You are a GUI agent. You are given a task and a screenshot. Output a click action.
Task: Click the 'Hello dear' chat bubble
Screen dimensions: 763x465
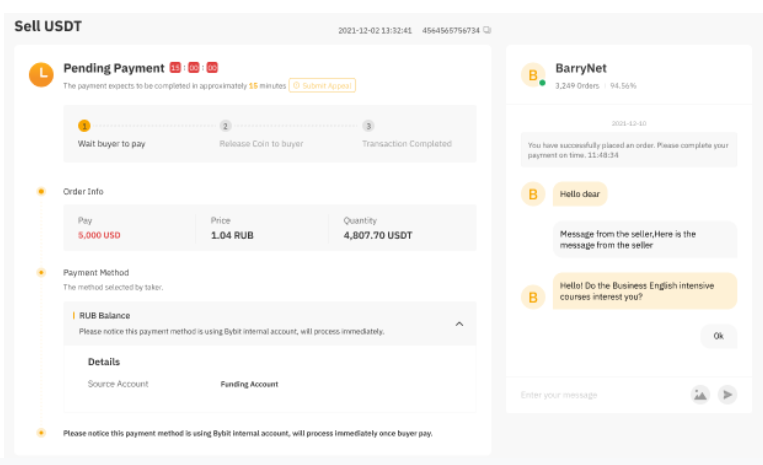click(580, 194)
